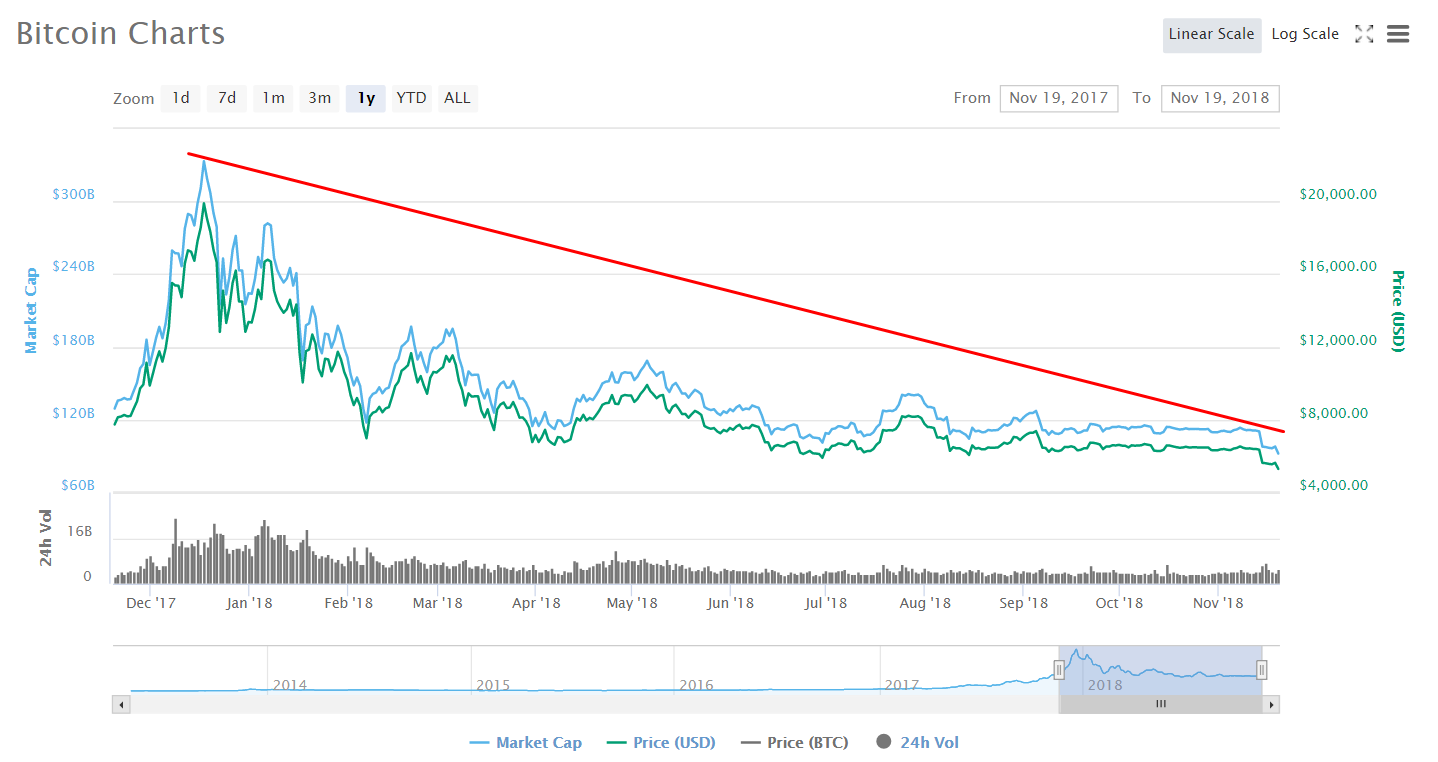Open the chart hamburger menu

1398,34
